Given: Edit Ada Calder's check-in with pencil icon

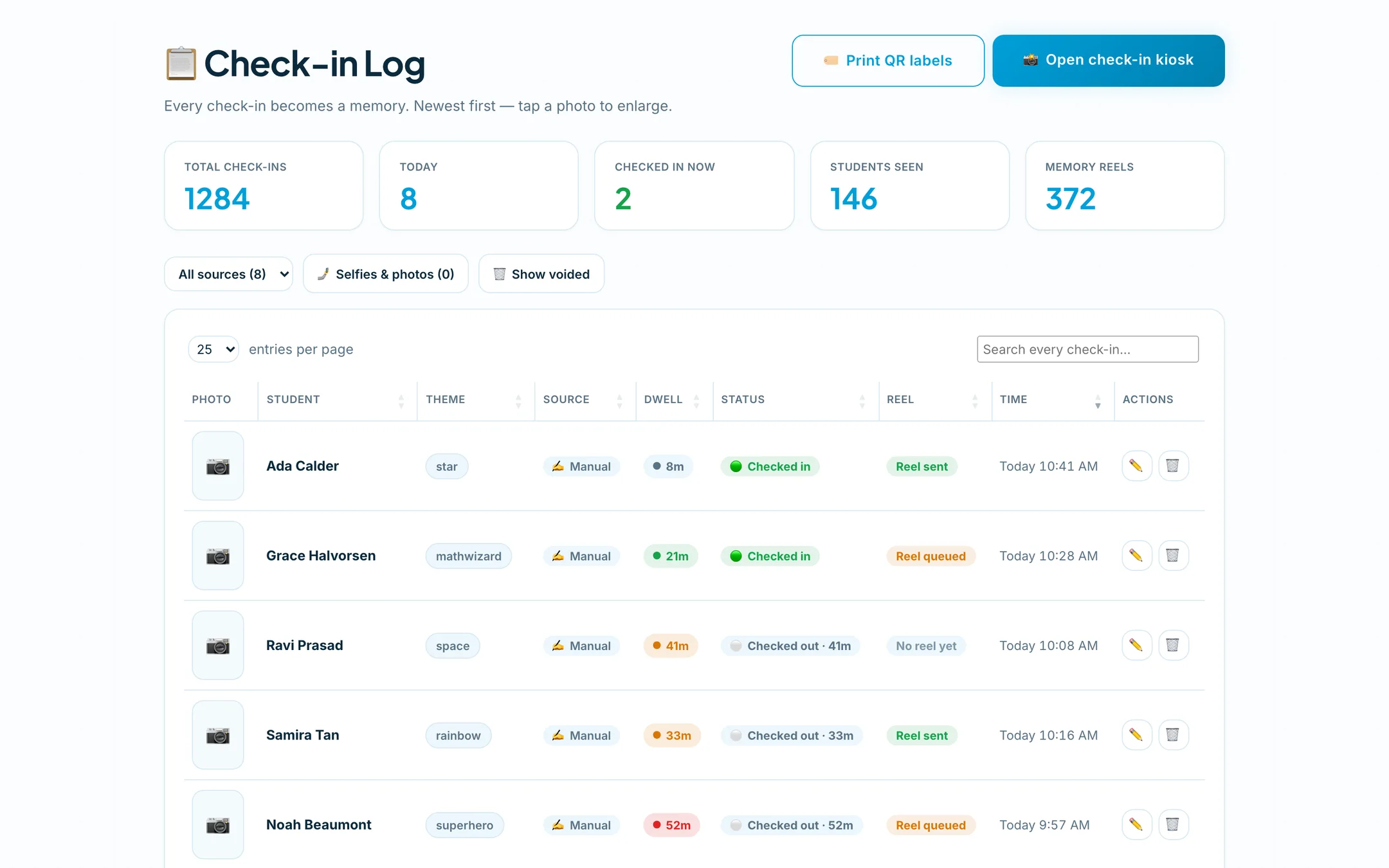Looking at the screenshot, I should pyautogui.click(x=1136, y=466).
